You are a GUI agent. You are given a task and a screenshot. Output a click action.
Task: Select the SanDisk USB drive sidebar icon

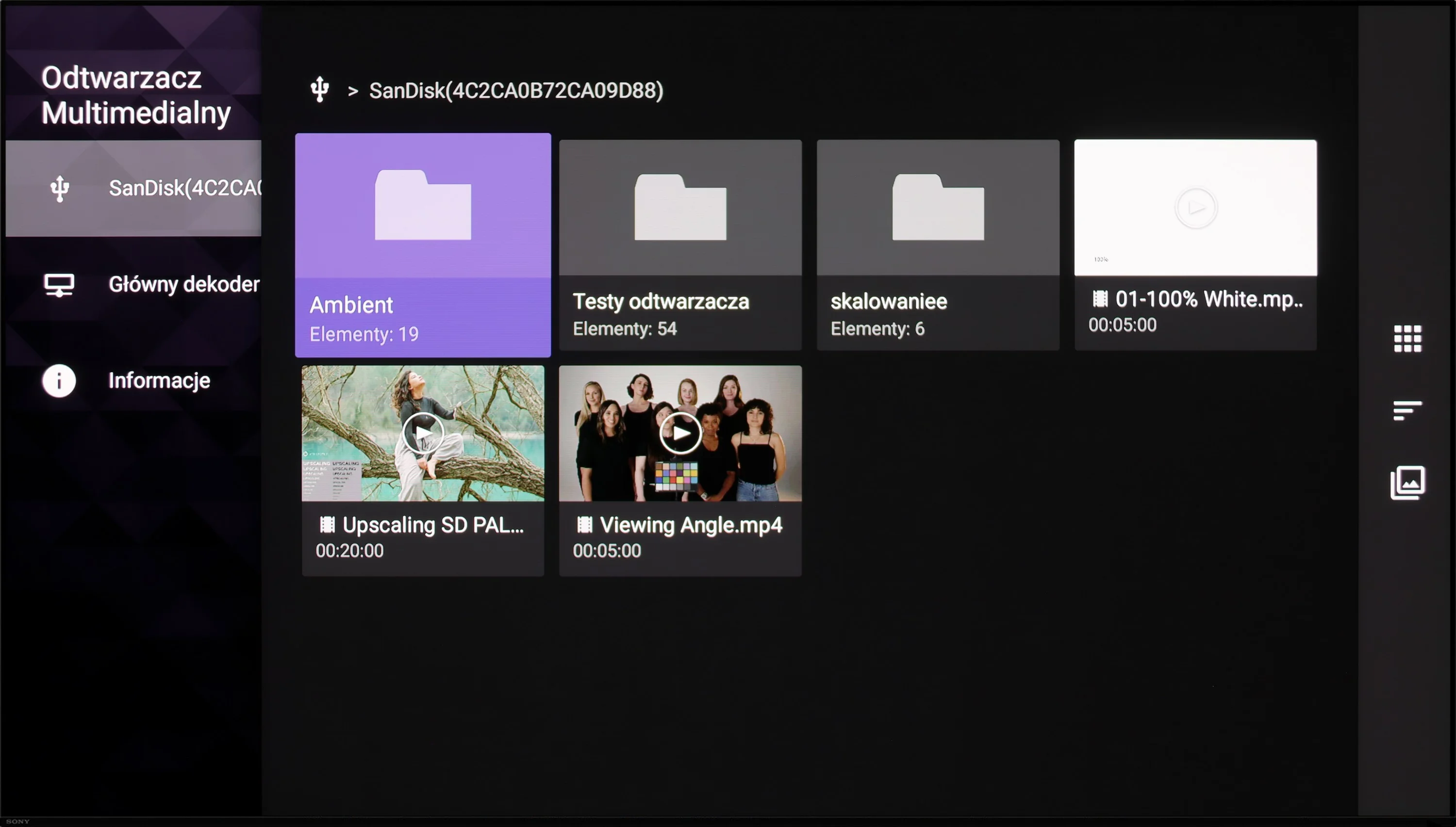pos(60,189)
